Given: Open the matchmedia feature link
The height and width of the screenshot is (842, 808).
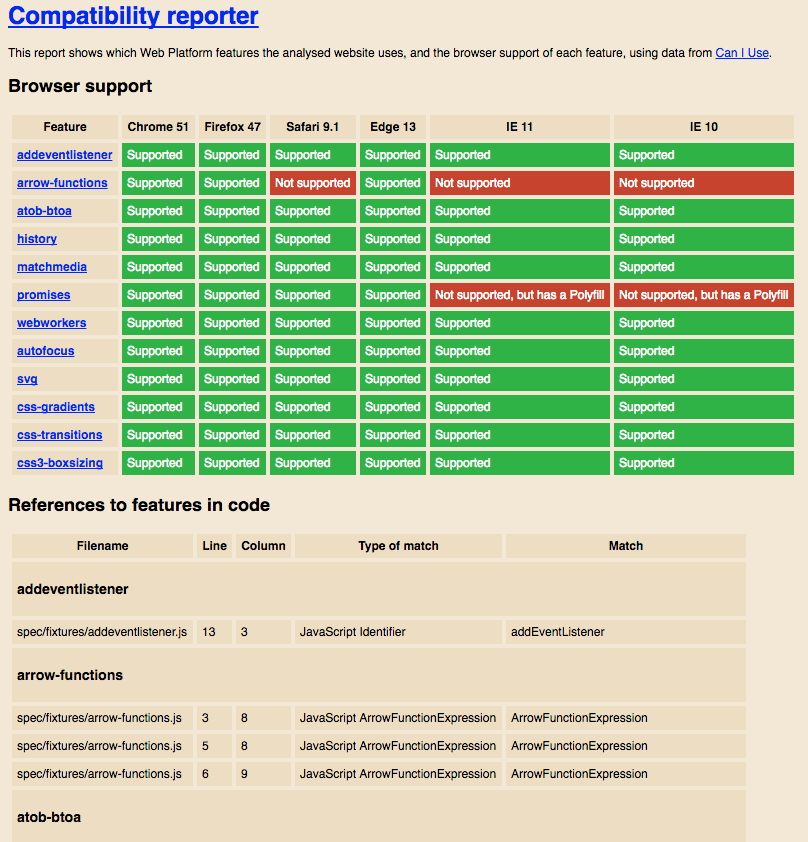Looking at the screenshot, I should point(51,267).
